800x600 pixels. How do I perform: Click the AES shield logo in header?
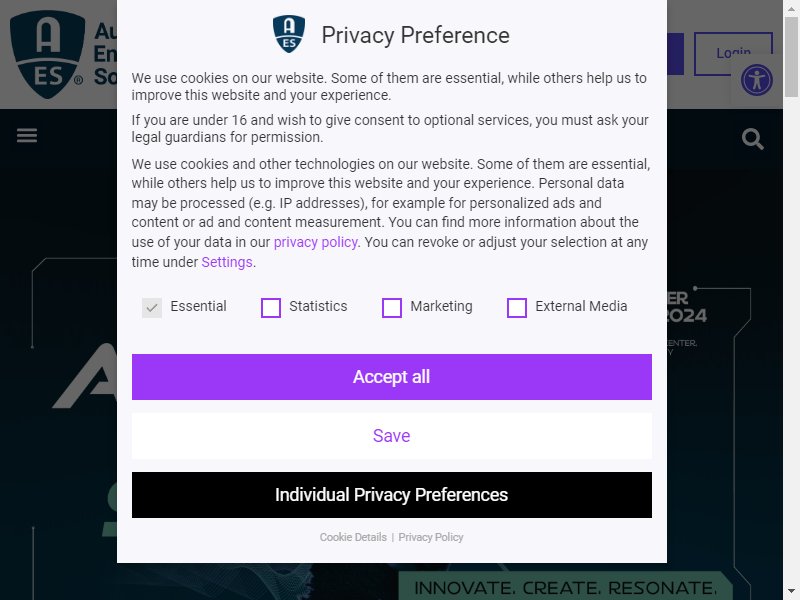click(47, 54)
